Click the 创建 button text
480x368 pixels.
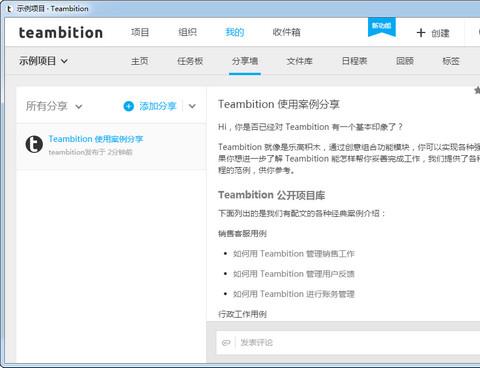click(x=440, y=33)
